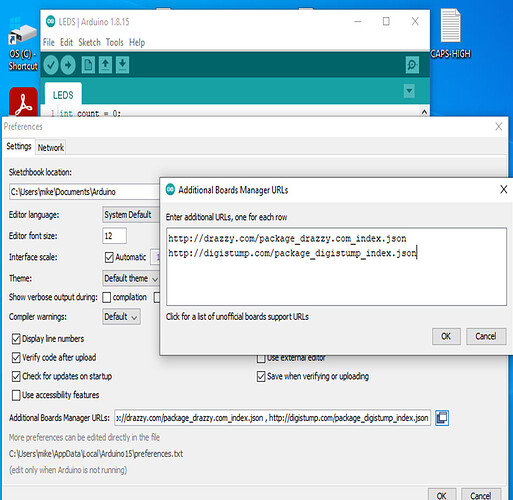This screenshot has height=500, width=513.
Task: Toggle Verify code after upload checkbox
Action: point(16,358)
